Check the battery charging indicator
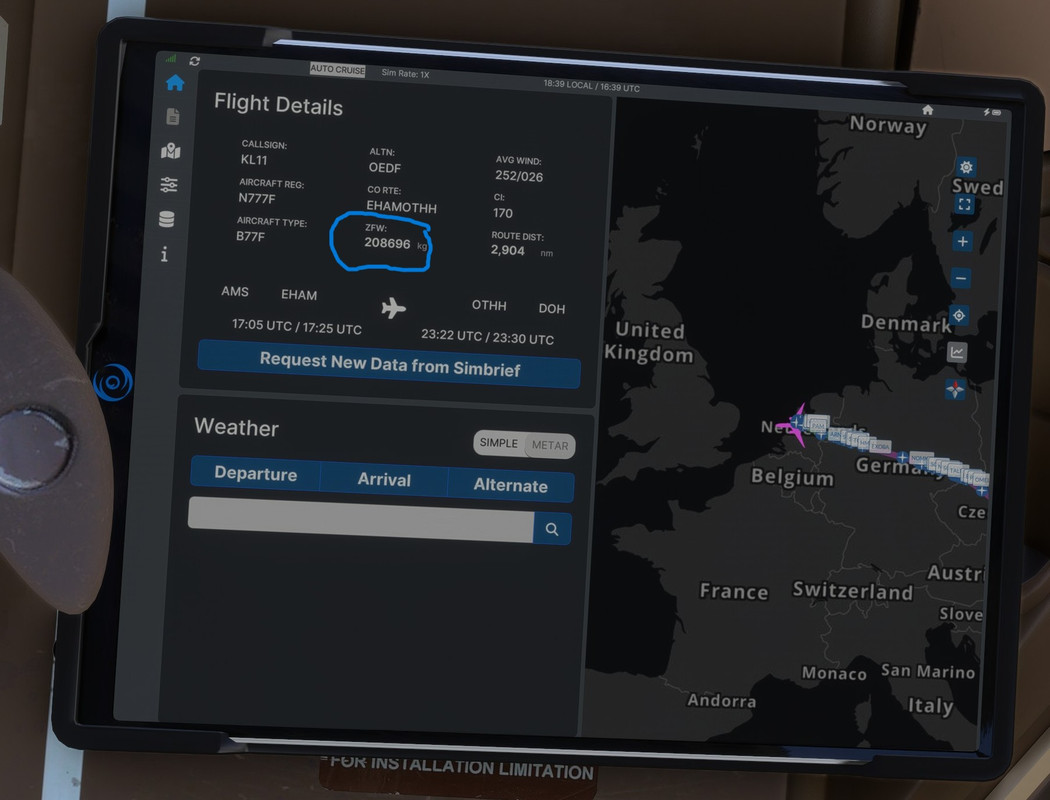The image size is (1050, 800). pos(992,112)
